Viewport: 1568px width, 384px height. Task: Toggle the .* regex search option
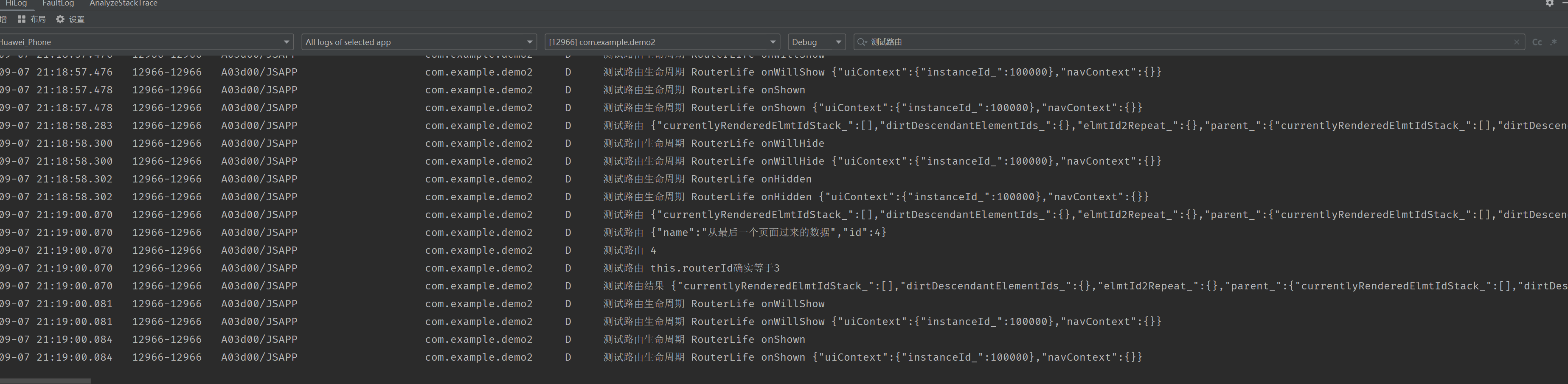pos(1554,42)
